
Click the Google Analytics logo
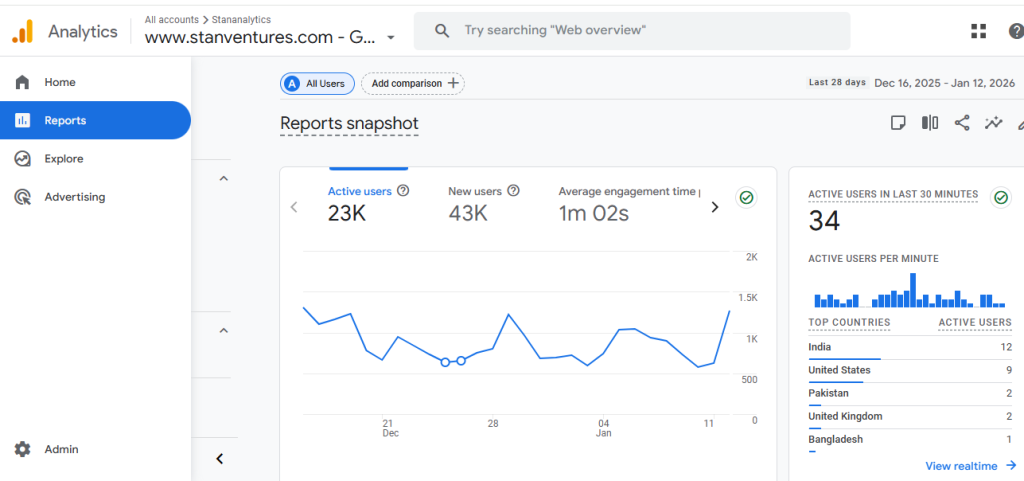[22, 31]
